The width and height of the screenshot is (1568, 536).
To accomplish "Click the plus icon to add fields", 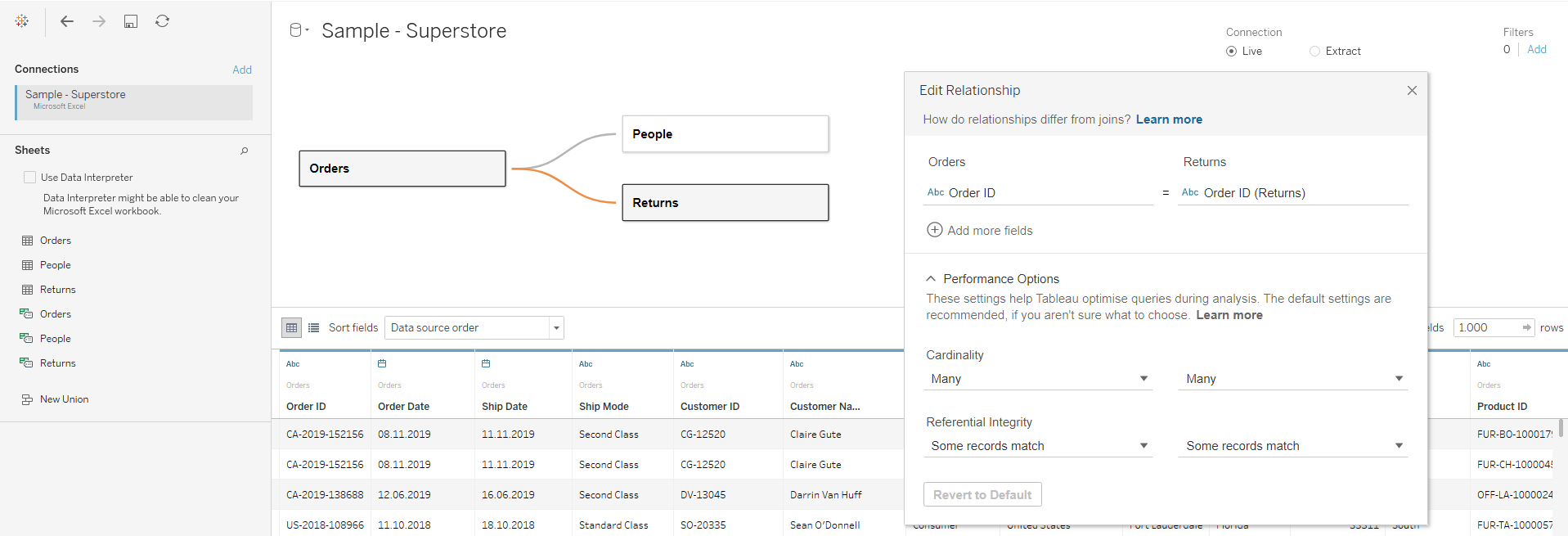I will [934, 230].
